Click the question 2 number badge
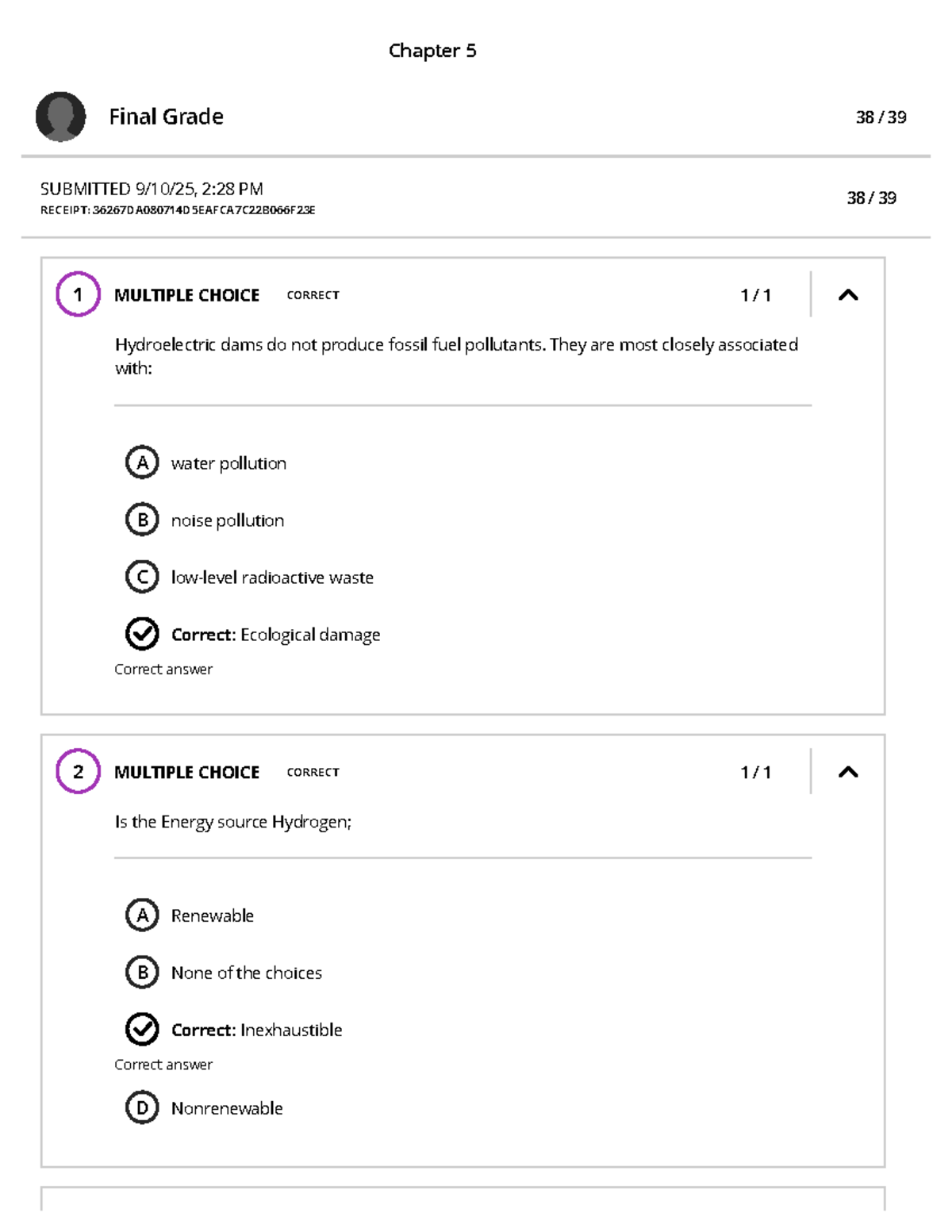952x1232 pixels. point(78,771)
